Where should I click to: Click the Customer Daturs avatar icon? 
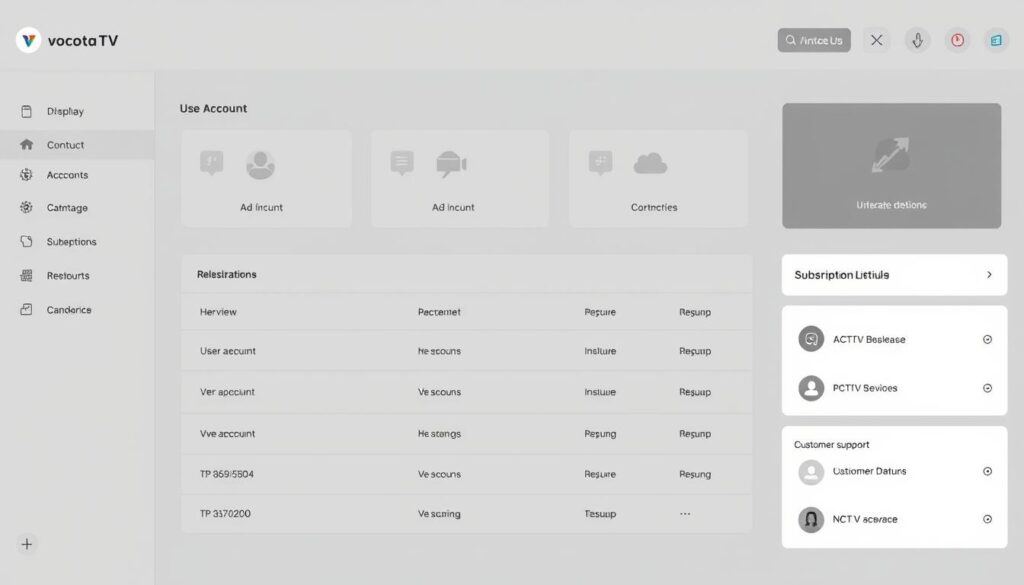click(x=811, y=472)
